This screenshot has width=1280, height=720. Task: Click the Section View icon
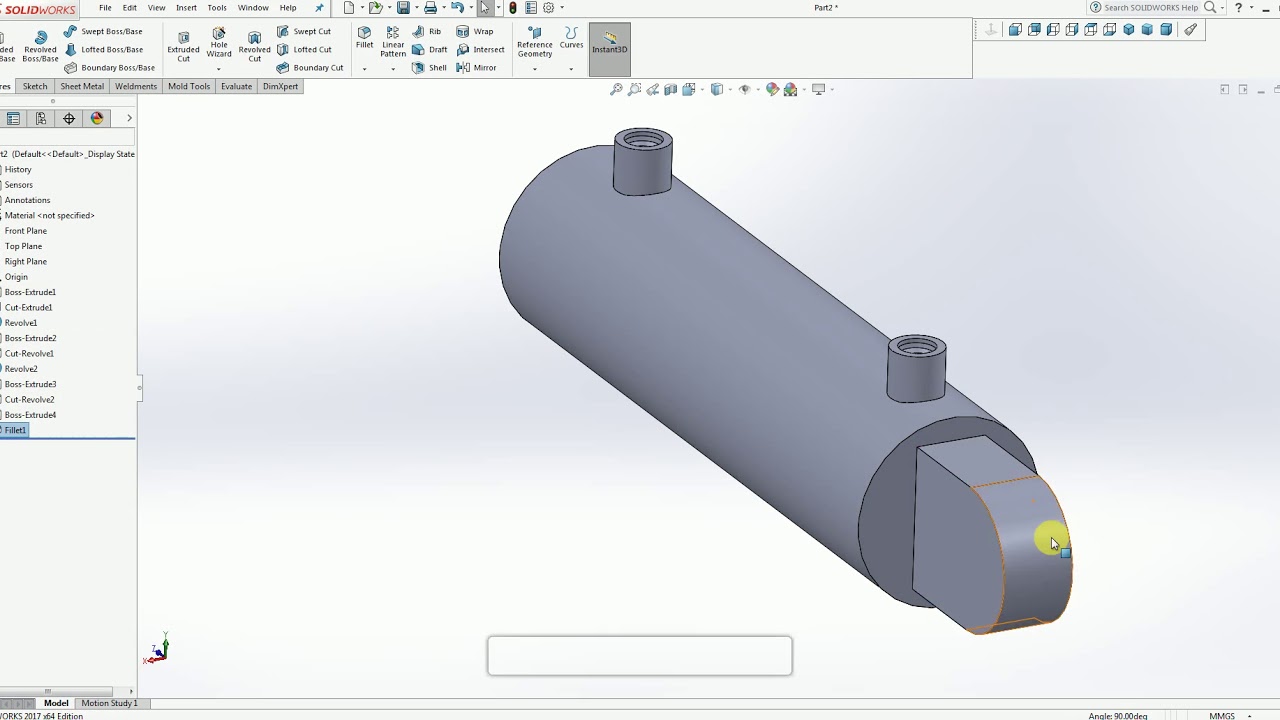[x=670, y=89]
